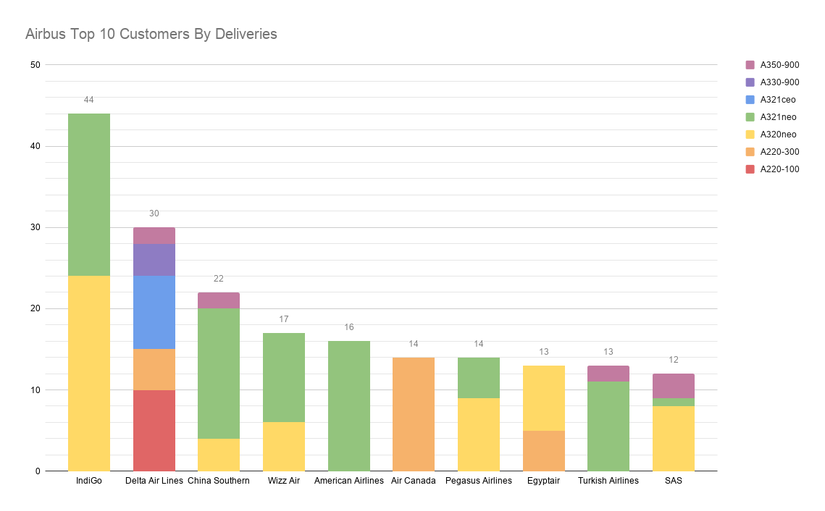Click the 44 data label above IndiGo

tap(88, 99)
